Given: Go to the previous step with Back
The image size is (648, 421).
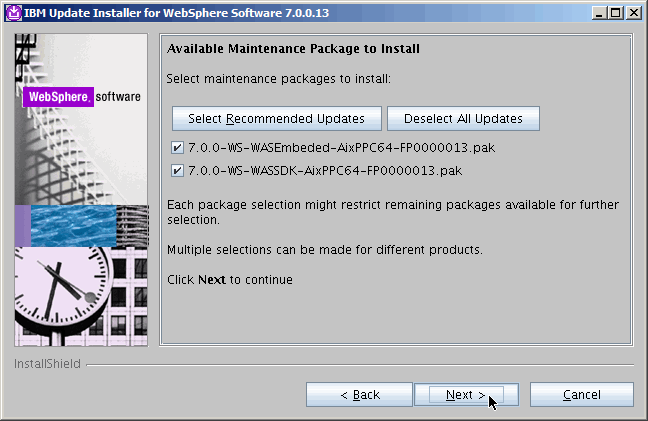Looking at the screenshot, I should click(x=359, y=395).
